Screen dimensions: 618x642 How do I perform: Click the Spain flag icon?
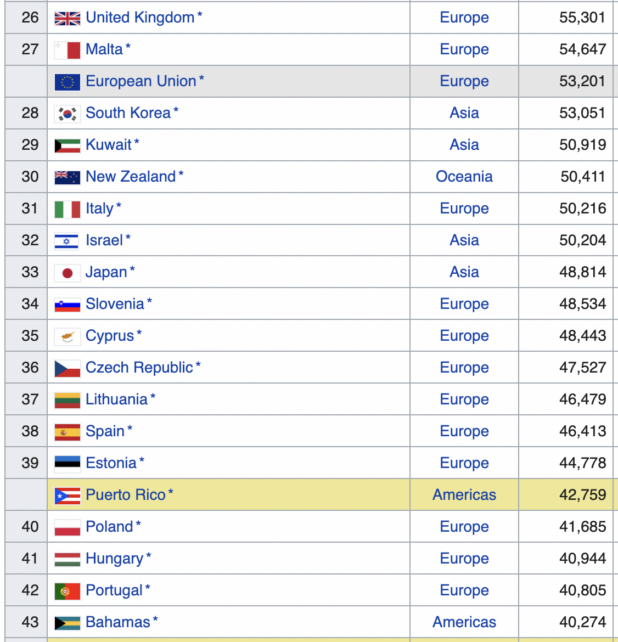[67, 431]
